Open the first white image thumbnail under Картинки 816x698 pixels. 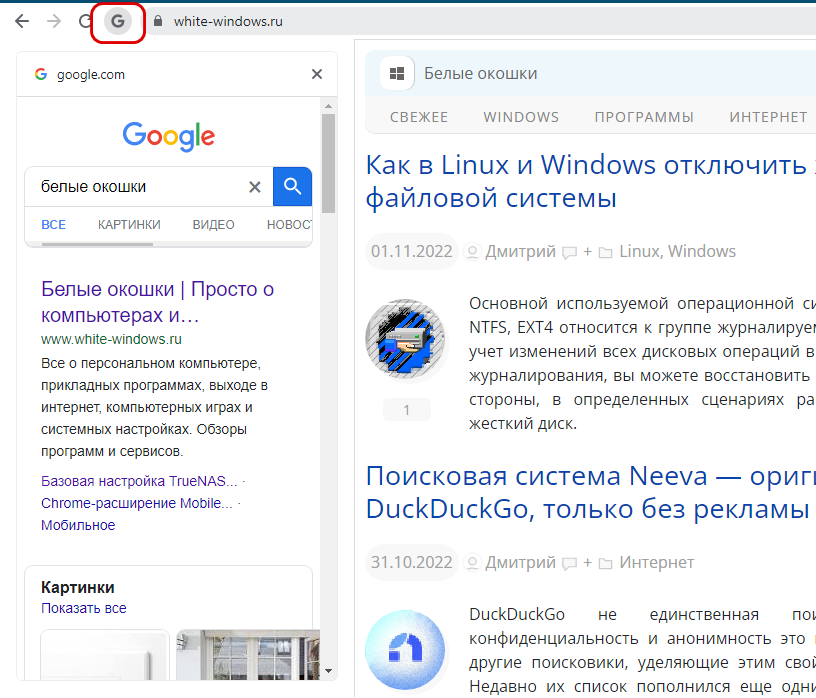point(105,654)
